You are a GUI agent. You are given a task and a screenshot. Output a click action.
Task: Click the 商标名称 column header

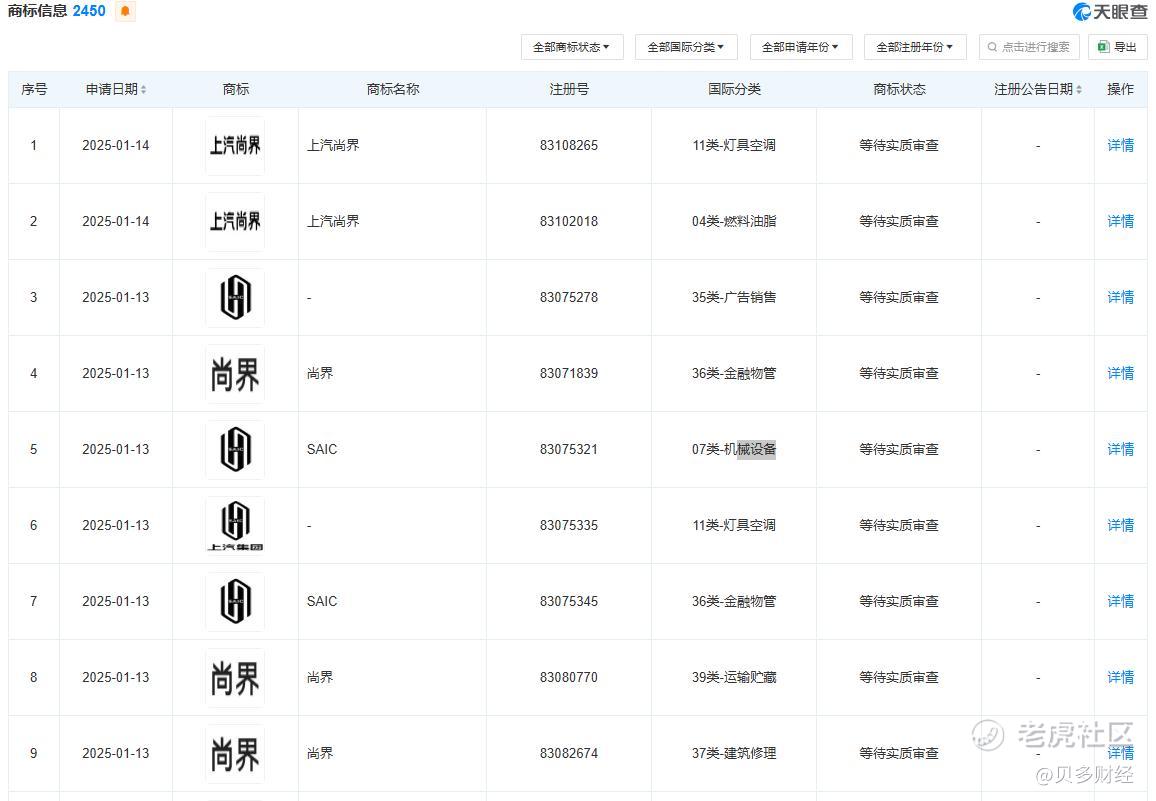pyautogui.click(x=393, y=89)
